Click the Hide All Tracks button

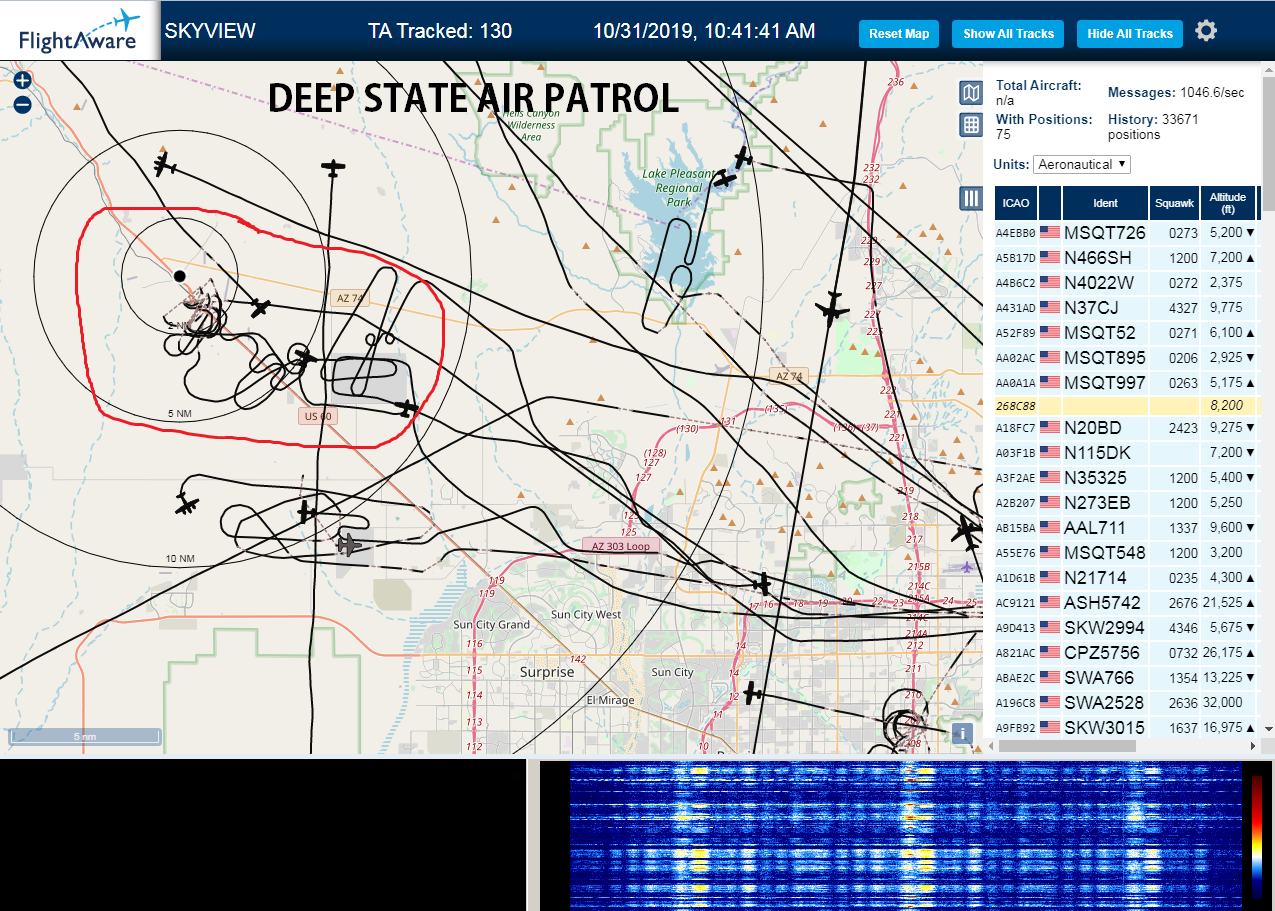[x=1130, y=33]
